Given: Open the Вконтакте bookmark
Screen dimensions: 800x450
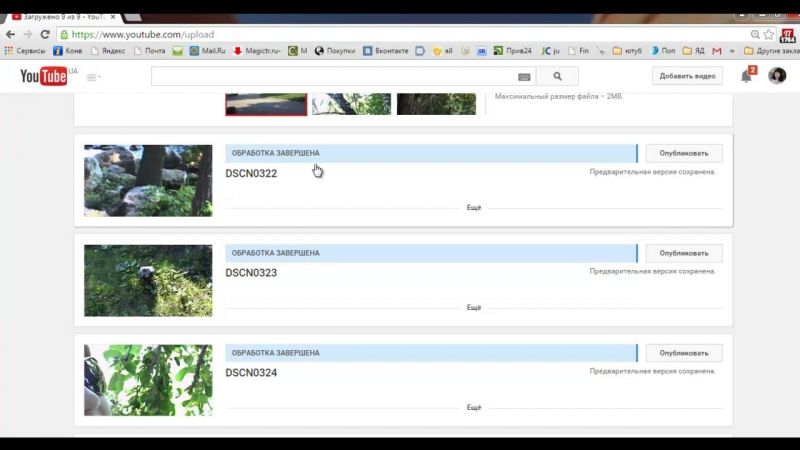Looking at the screenshot, I should pos(385,51).
